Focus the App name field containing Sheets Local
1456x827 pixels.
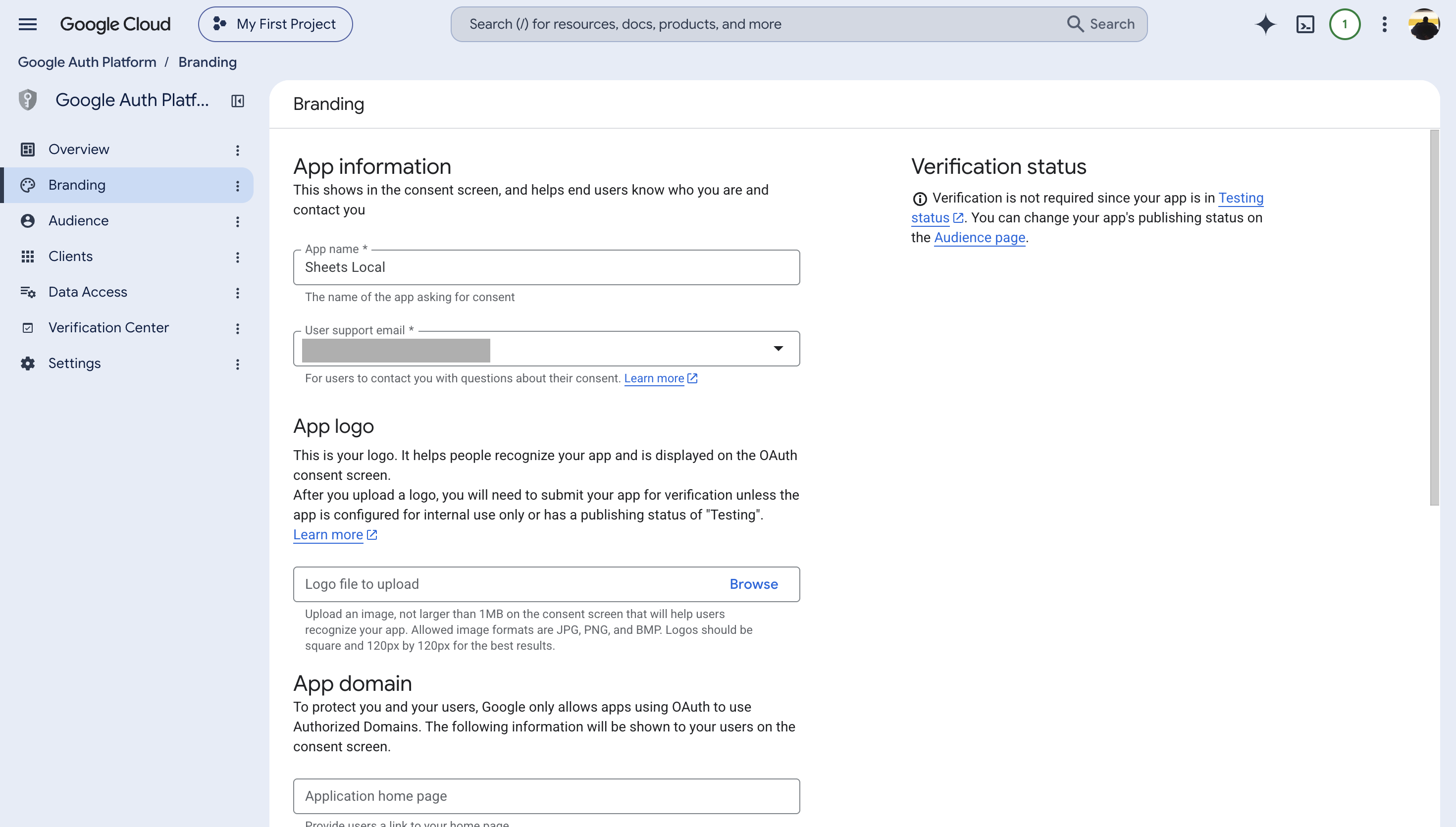tap(546, 267)
